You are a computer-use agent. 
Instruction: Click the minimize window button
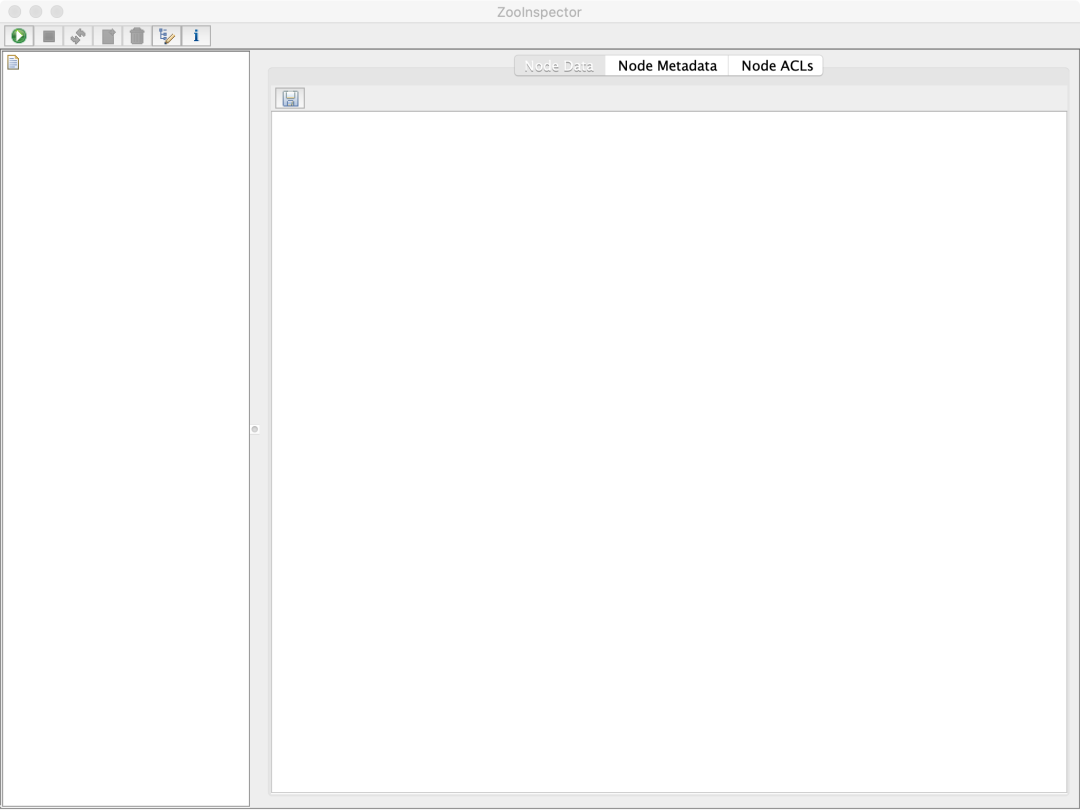36,12
